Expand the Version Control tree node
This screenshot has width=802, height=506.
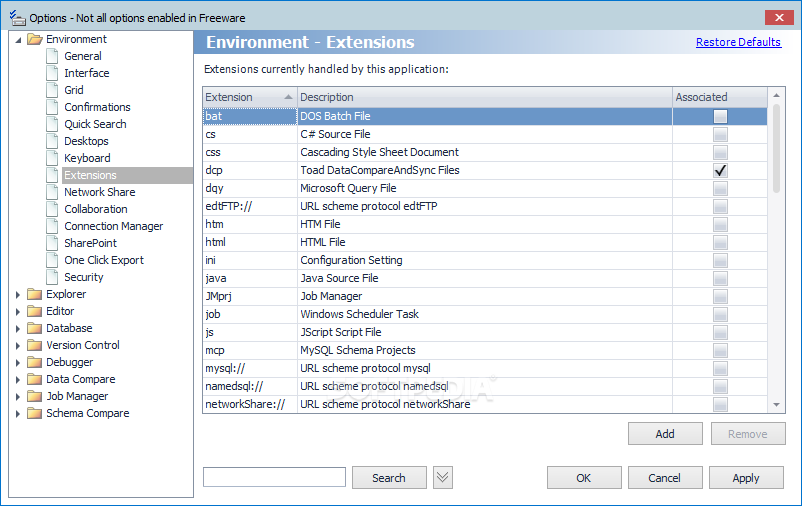click(x=18, y=346)
